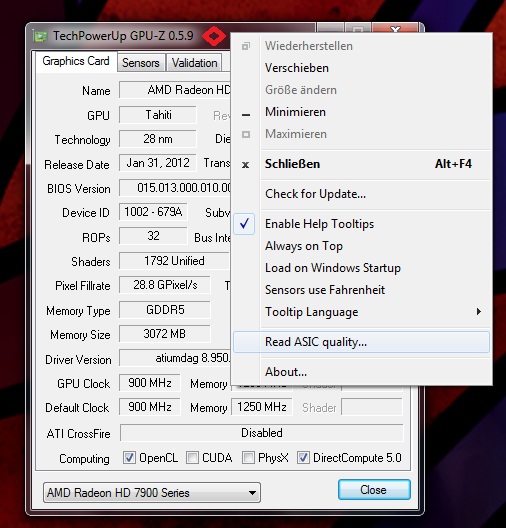506x528 pixels.
Task: Click the GPU field showing Tahiti
Action: click(x=158, y=115)
